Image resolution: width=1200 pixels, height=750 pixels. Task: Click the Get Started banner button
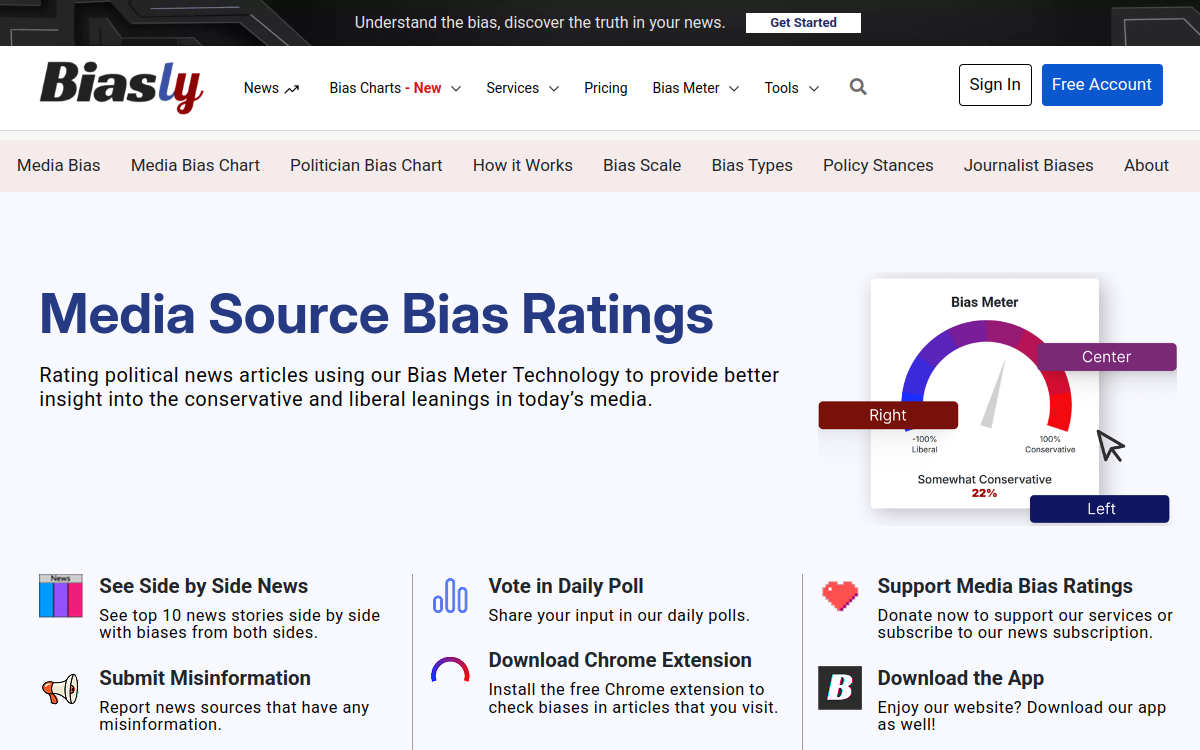[x=803, y=23]
